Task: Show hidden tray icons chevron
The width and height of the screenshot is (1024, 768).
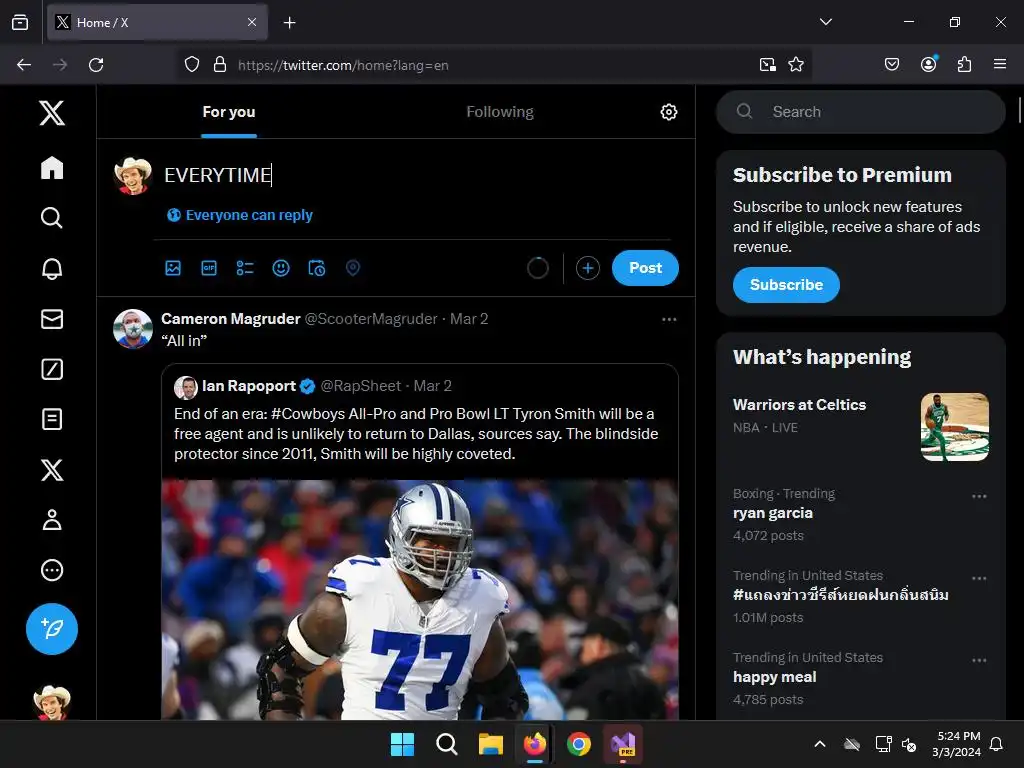Action: point(820,744)
